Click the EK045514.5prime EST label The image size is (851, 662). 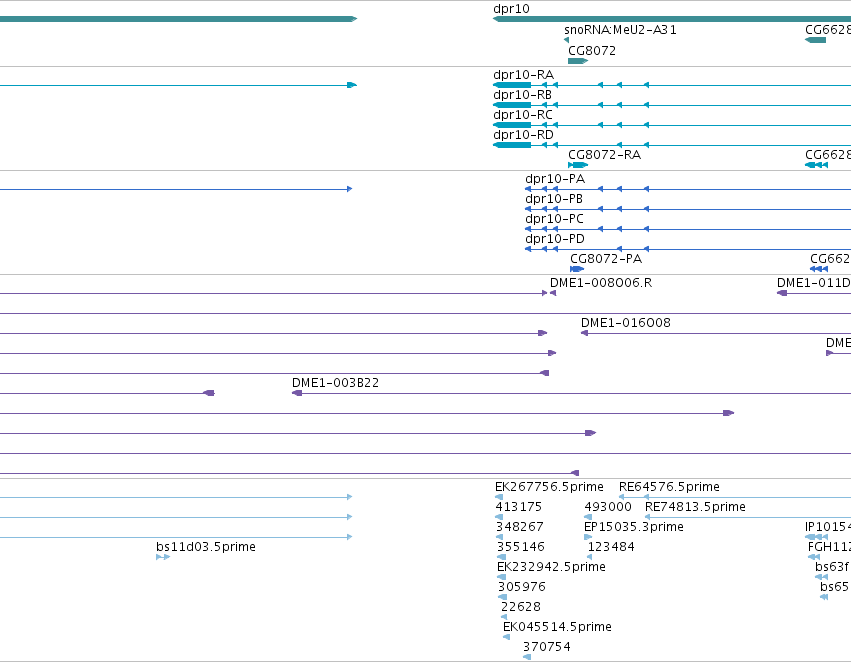pyautogui.click(x=557, y=627)
